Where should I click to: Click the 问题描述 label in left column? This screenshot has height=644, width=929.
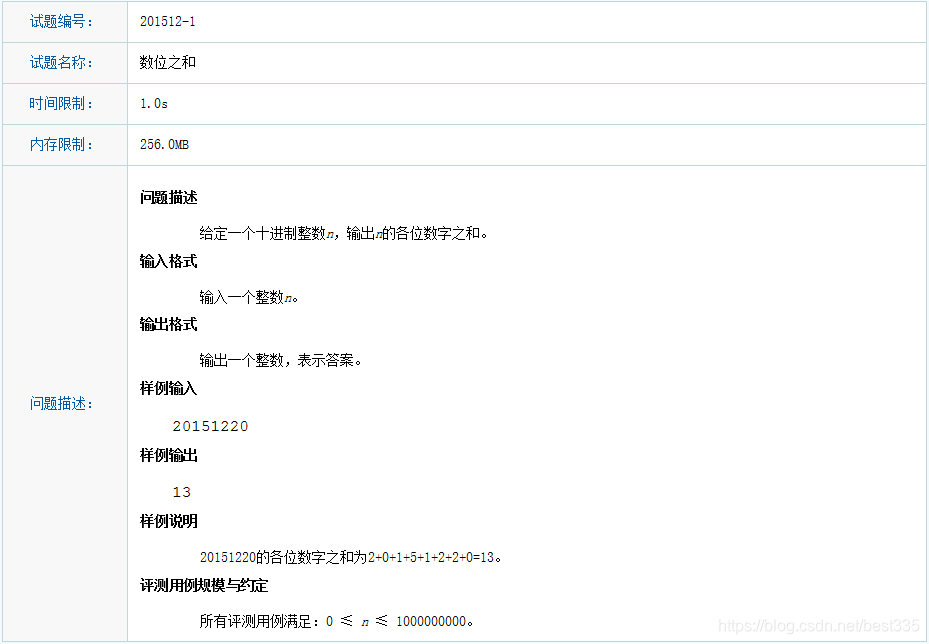tap(62, 404)
